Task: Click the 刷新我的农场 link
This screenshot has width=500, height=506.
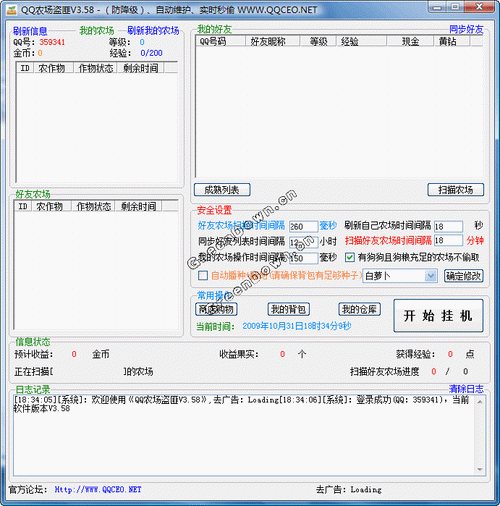Action: [153, 31]
